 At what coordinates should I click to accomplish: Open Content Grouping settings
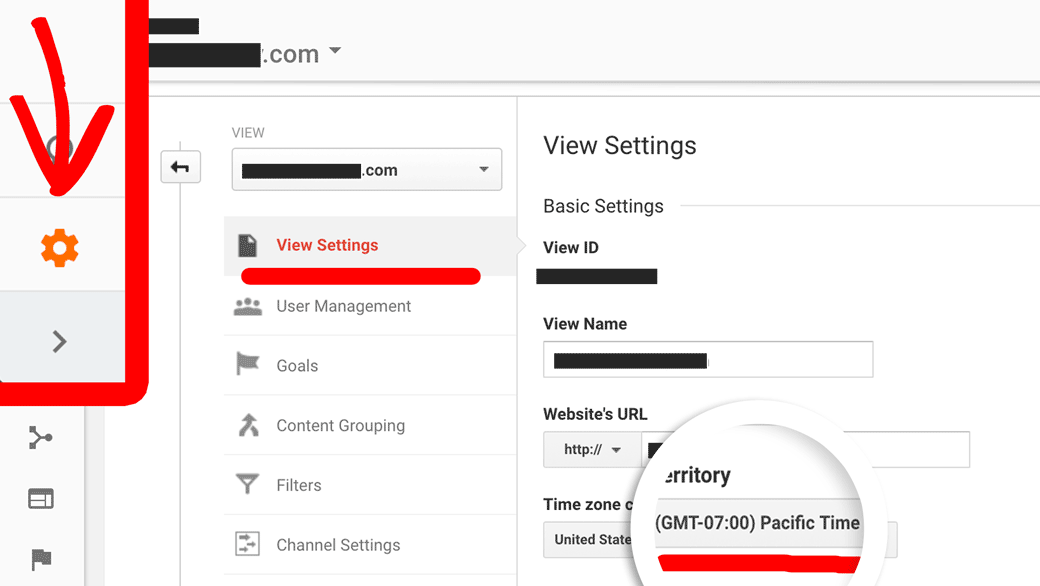point(370,426)
